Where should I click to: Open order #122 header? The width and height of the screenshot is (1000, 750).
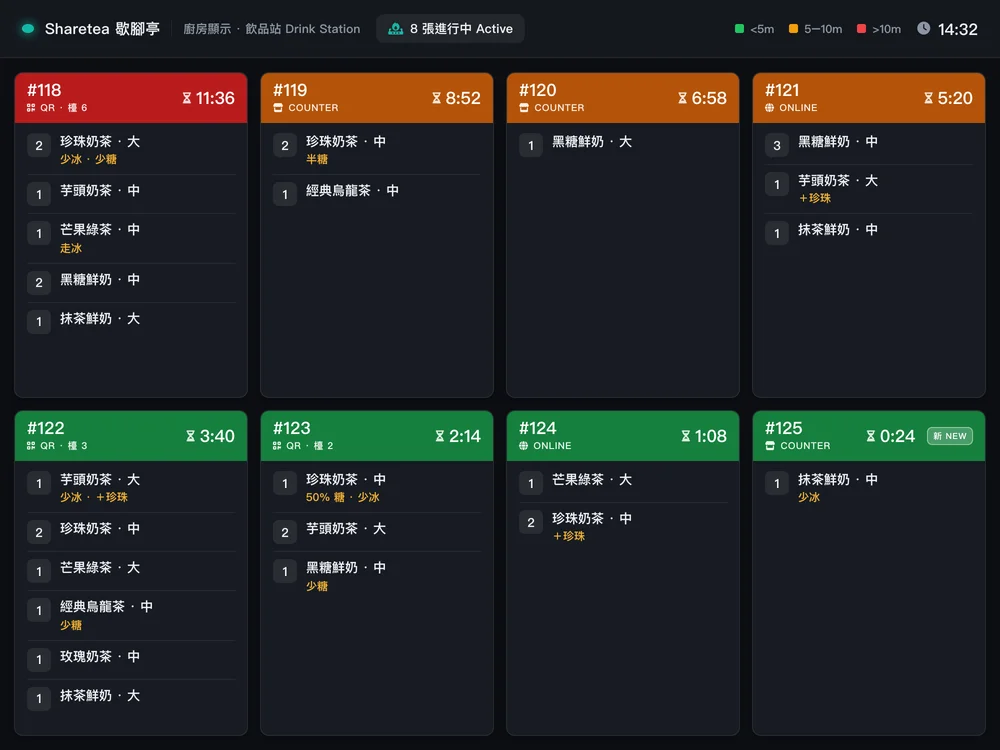(131, 436)
